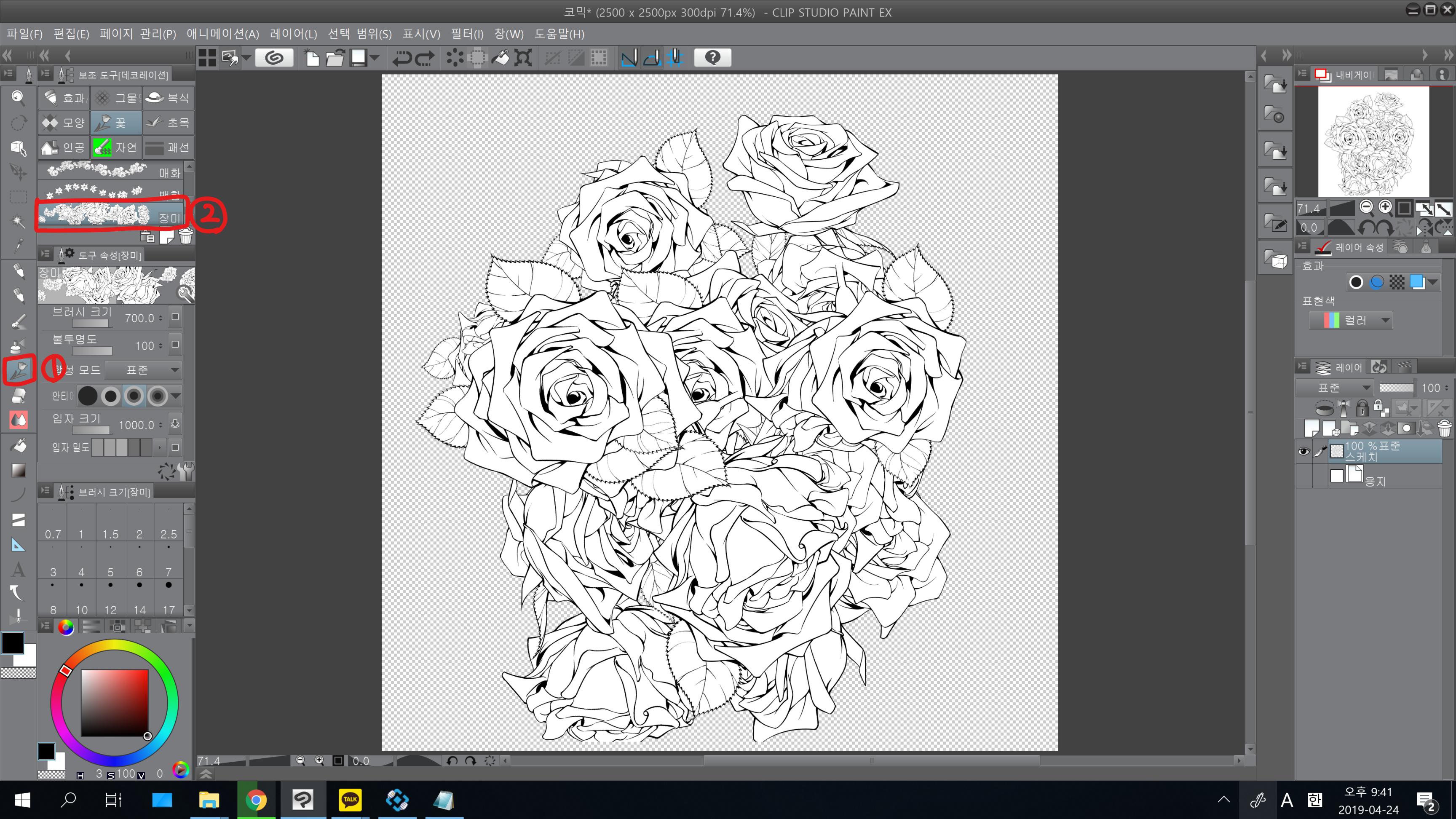The image size is (1456, 819).
Task: Select the Magnifier zoom tool
Action: click(18, 98)
